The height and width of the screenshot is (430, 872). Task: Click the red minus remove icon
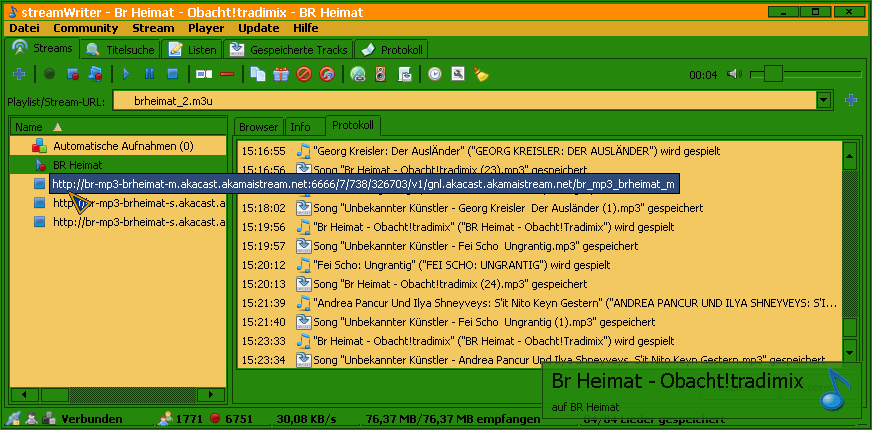click(x=227, y=74)
